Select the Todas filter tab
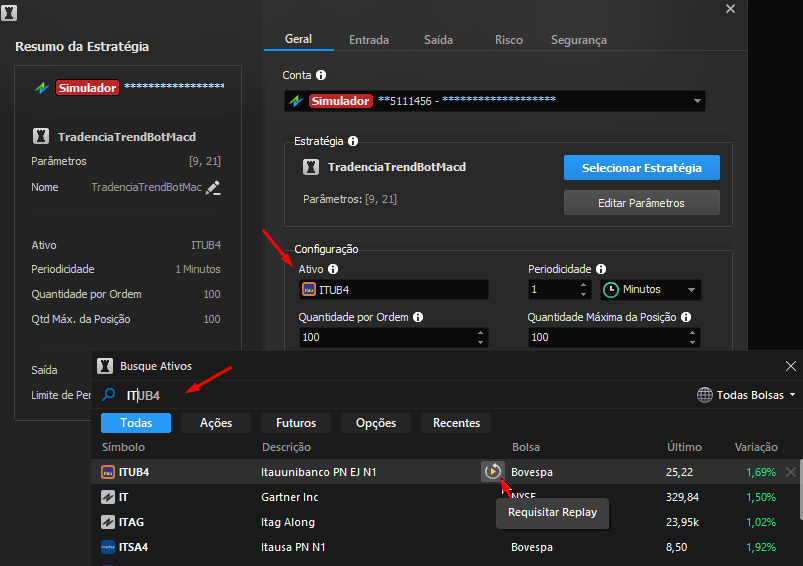This screenshot has width=803, height=566. coord(136,423)
